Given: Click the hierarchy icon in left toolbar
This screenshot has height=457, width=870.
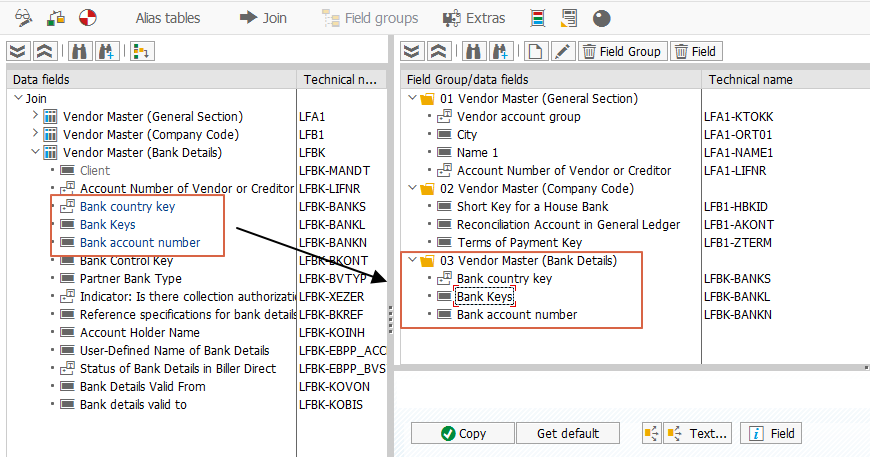Looking at the screenshot, I should tap(142, 52).
